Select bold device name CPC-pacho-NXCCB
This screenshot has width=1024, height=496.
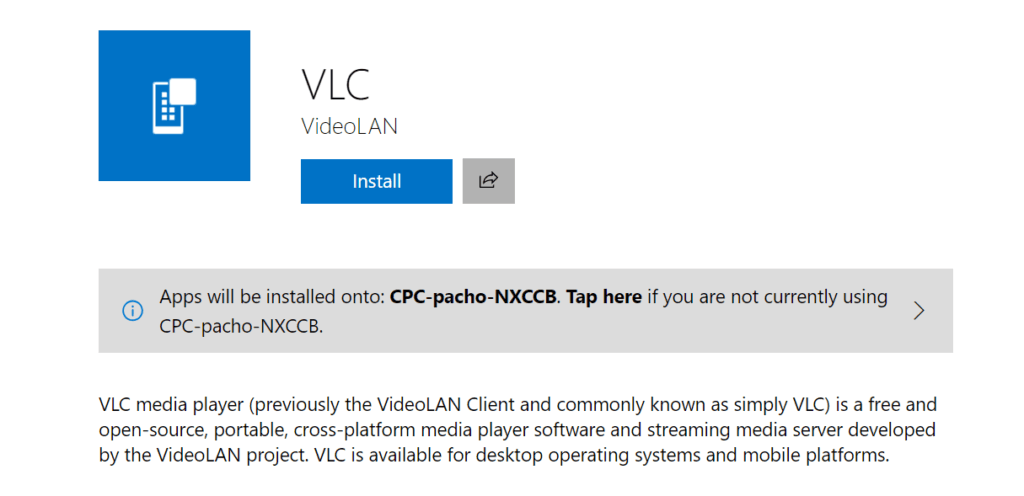pos(473,297)
